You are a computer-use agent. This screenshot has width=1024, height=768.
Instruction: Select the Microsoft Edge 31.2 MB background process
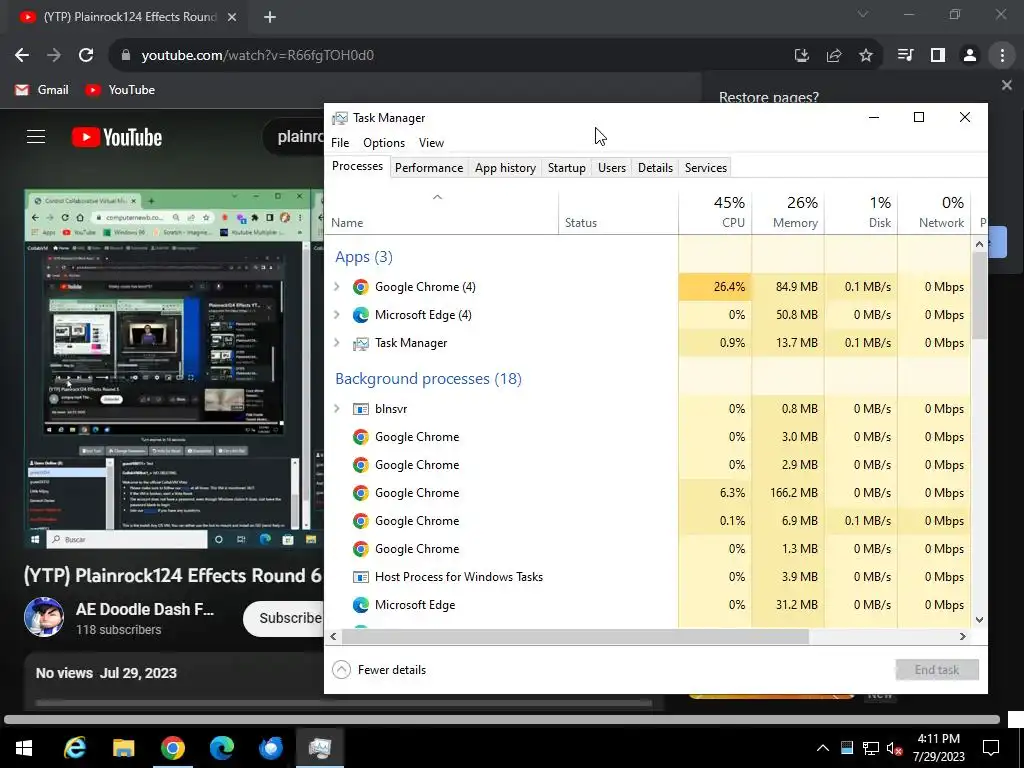pyautogui.click(x=647, y=605)
